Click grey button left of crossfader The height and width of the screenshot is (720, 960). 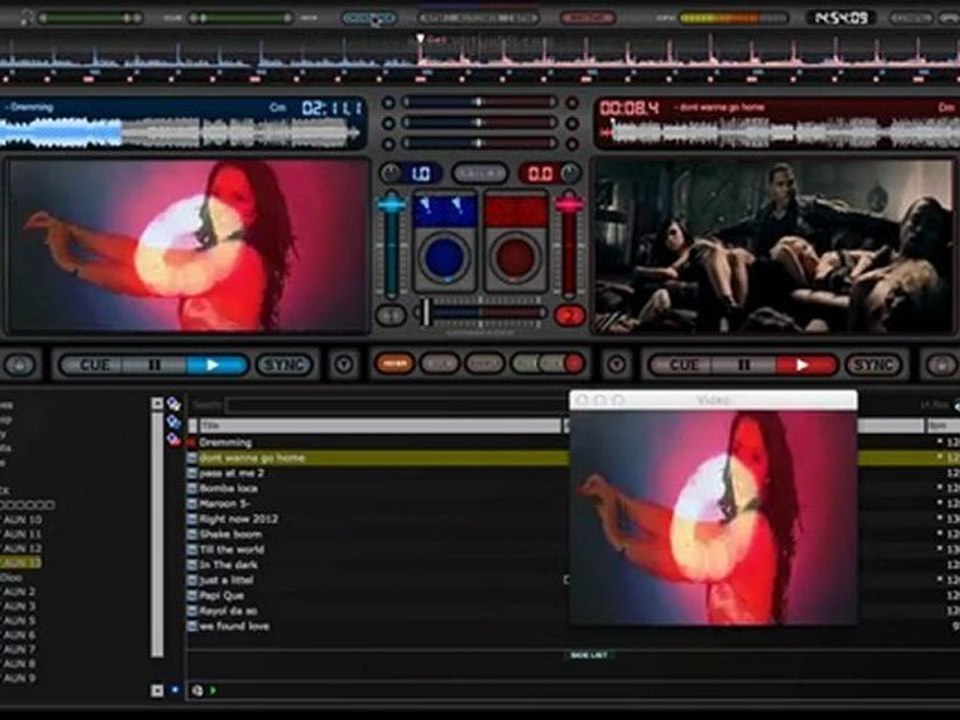click(x=391, y=315)
